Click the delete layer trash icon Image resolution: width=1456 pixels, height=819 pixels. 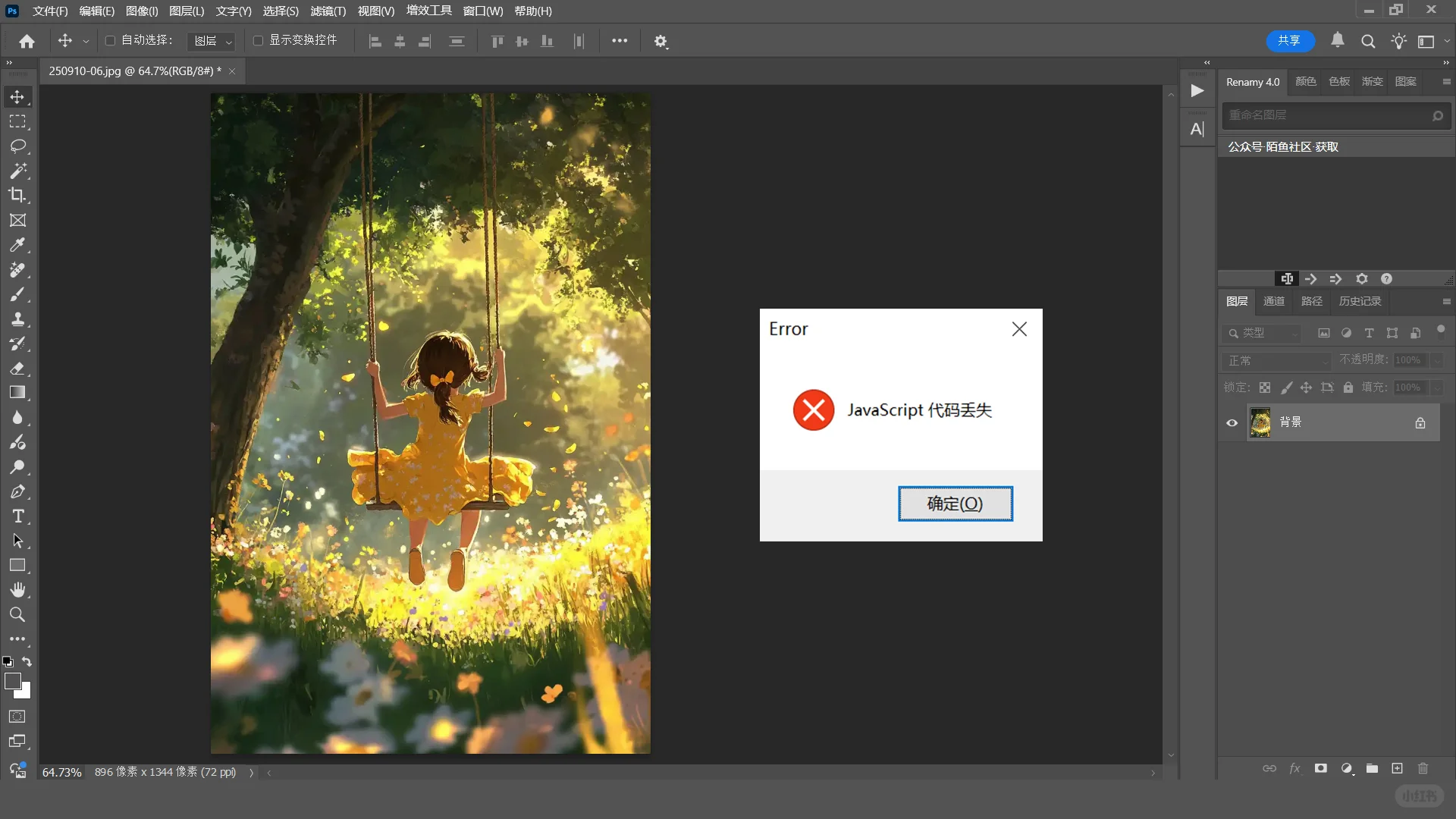[x=1423, y=768]
